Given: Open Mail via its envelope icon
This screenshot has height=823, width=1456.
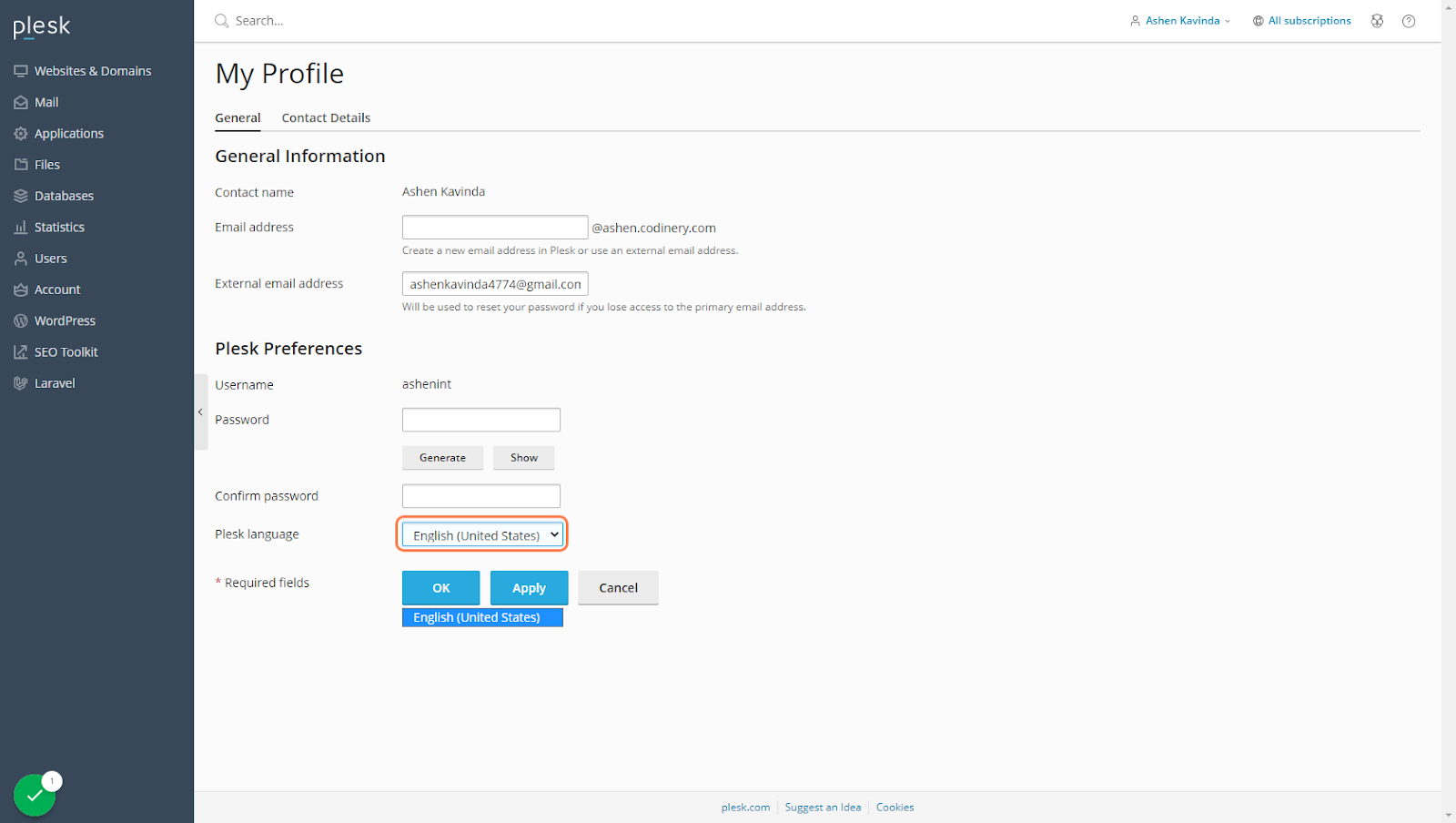Looking at the screenshot, I should coord(21,103).
